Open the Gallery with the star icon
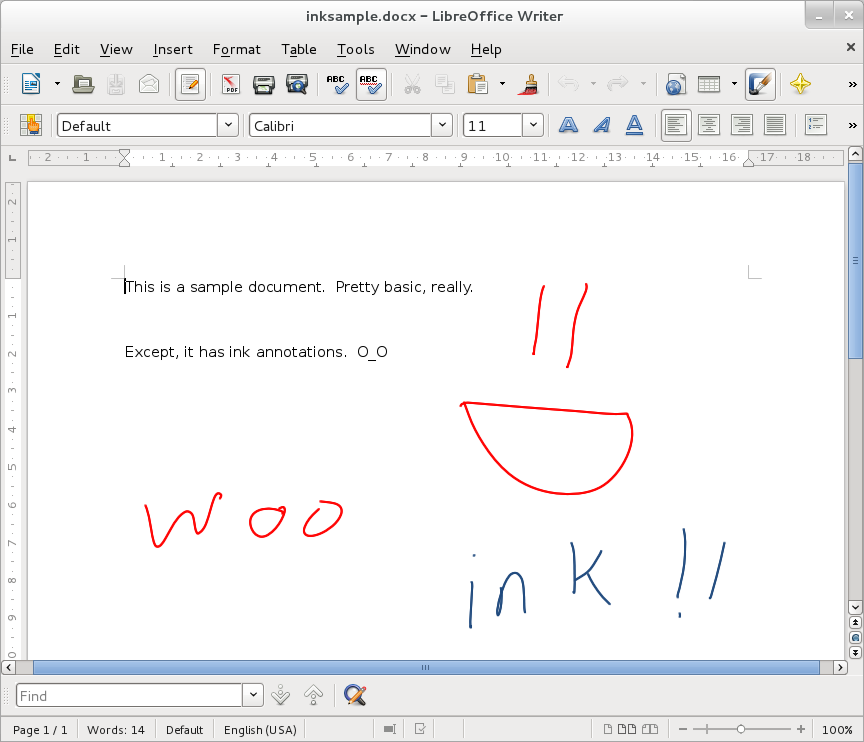864x742 pixels. click(x=800, y=84)
